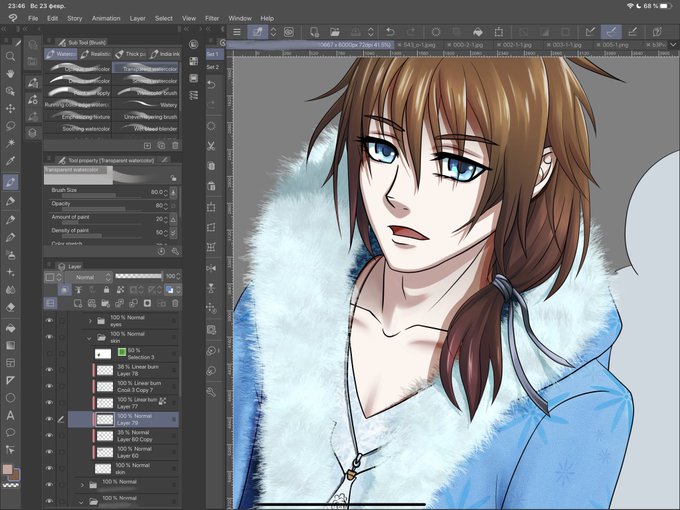Hide Layer 60 Copy via its eye icon
The height and width of the screenshot is (510, 680).
point(49,435)
